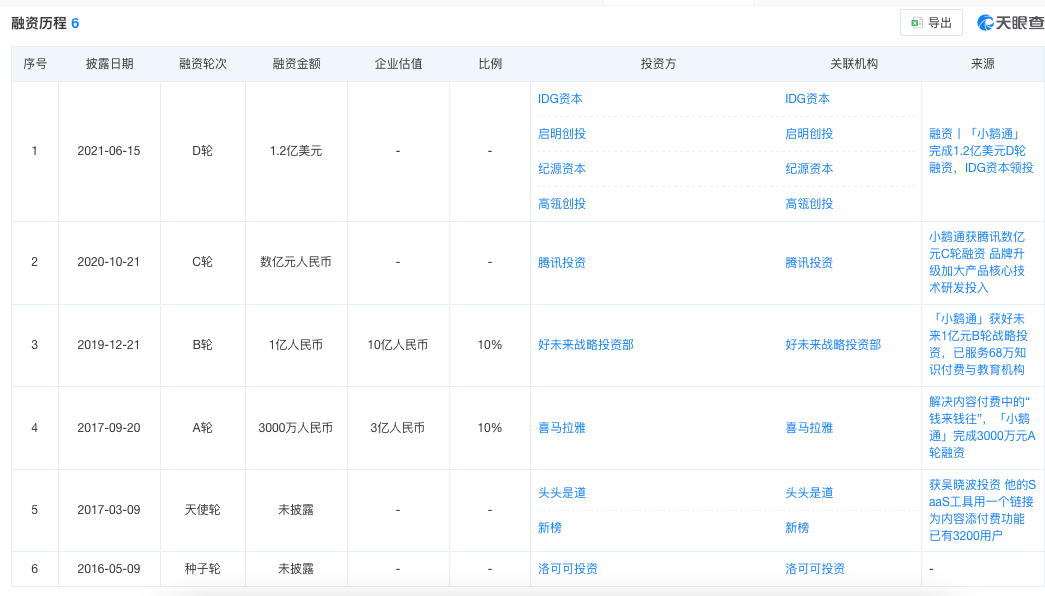Click the 披露日期 column header
This screenshot has width=1045, height=596.
click(109, 64)
